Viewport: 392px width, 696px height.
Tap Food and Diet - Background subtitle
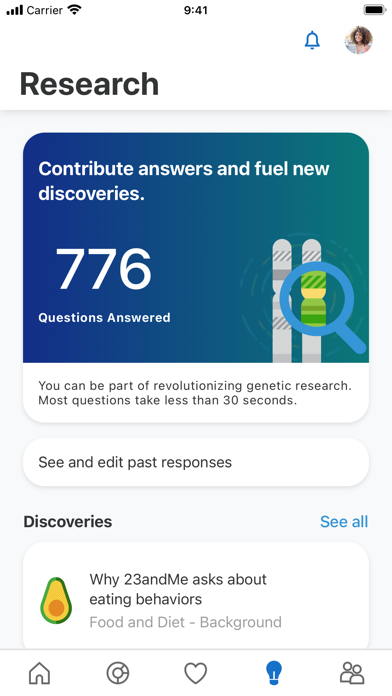point(186,622)
